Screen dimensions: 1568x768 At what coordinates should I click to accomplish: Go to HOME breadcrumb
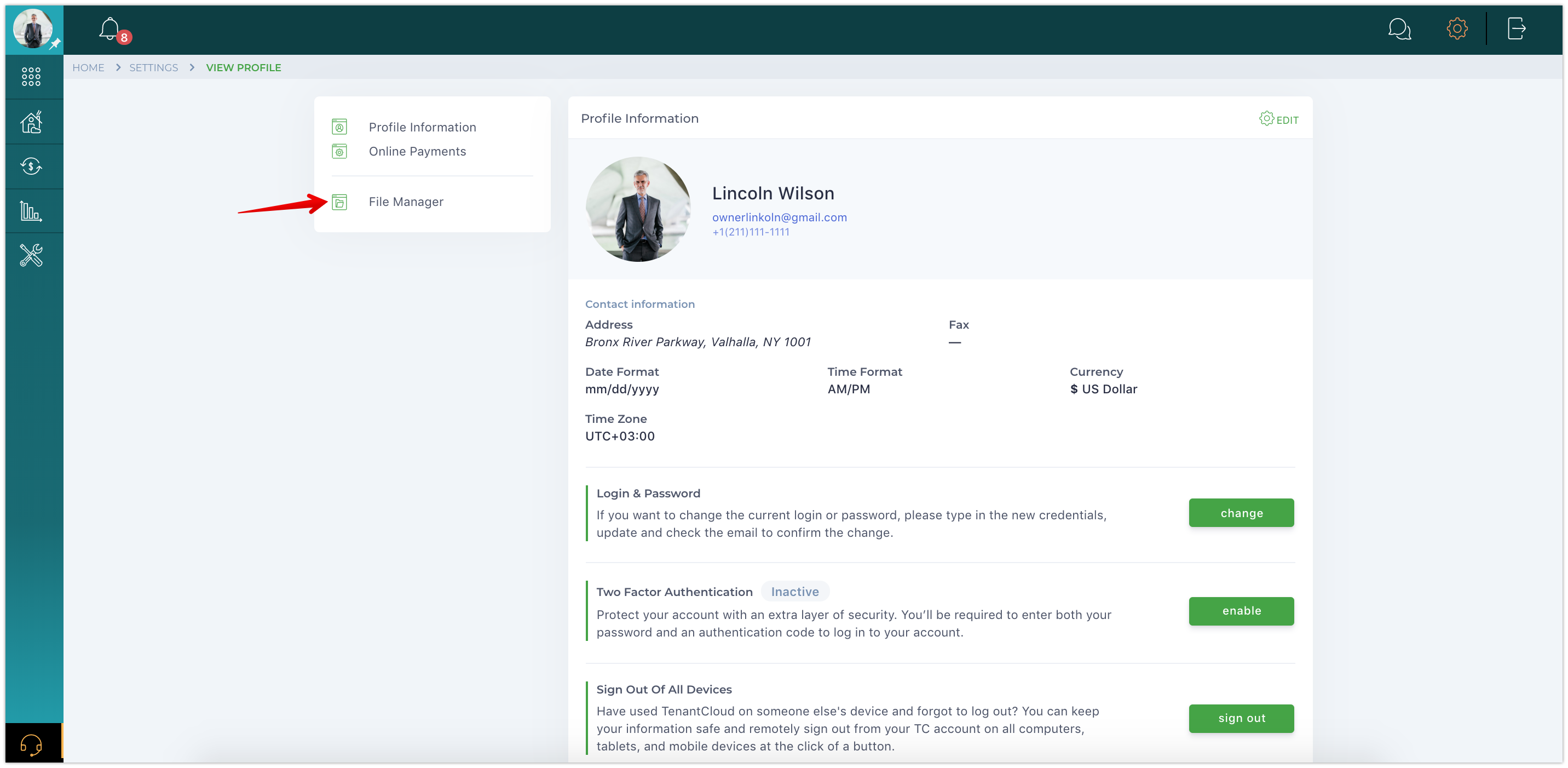pyautogui.click(x=88, y=67)
